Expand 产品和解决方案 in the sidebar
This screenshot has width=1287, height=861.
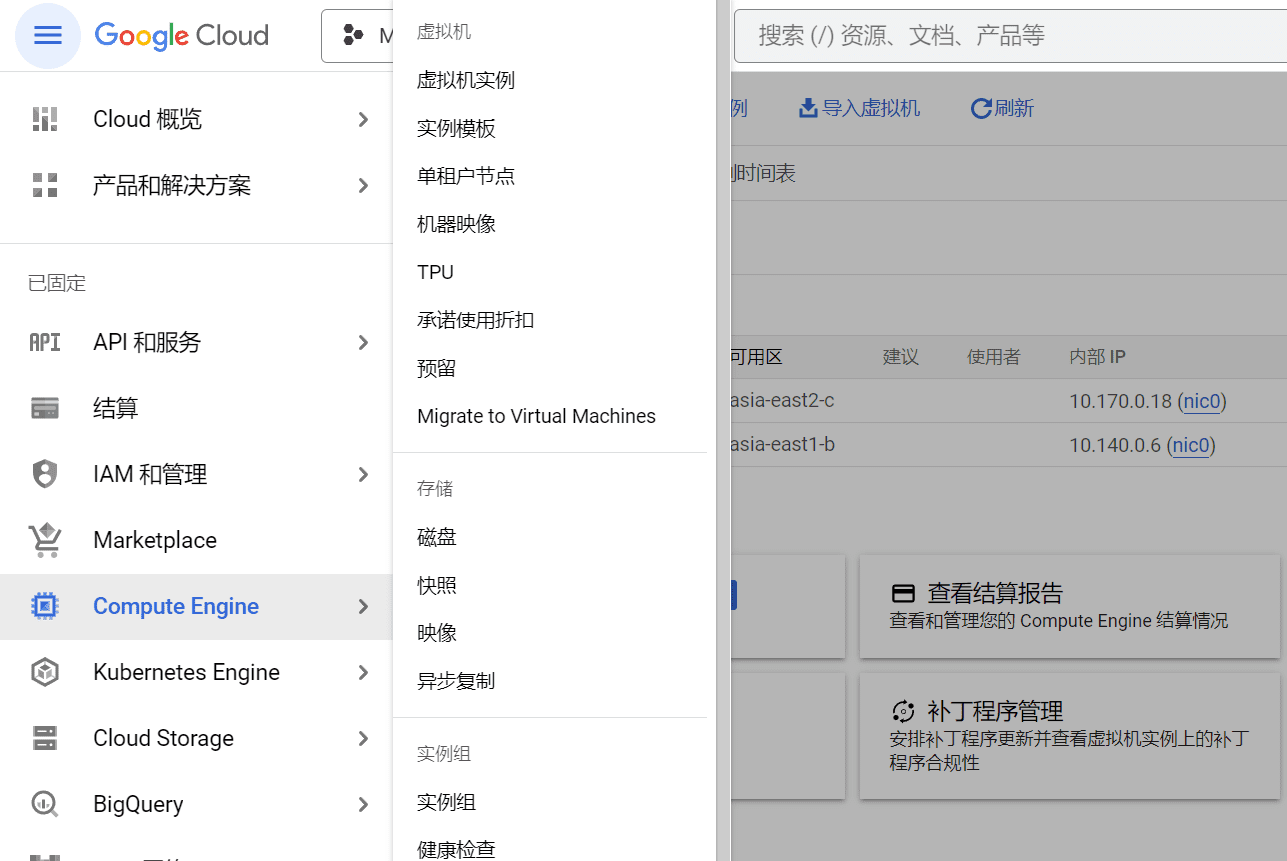coord(362,185)
